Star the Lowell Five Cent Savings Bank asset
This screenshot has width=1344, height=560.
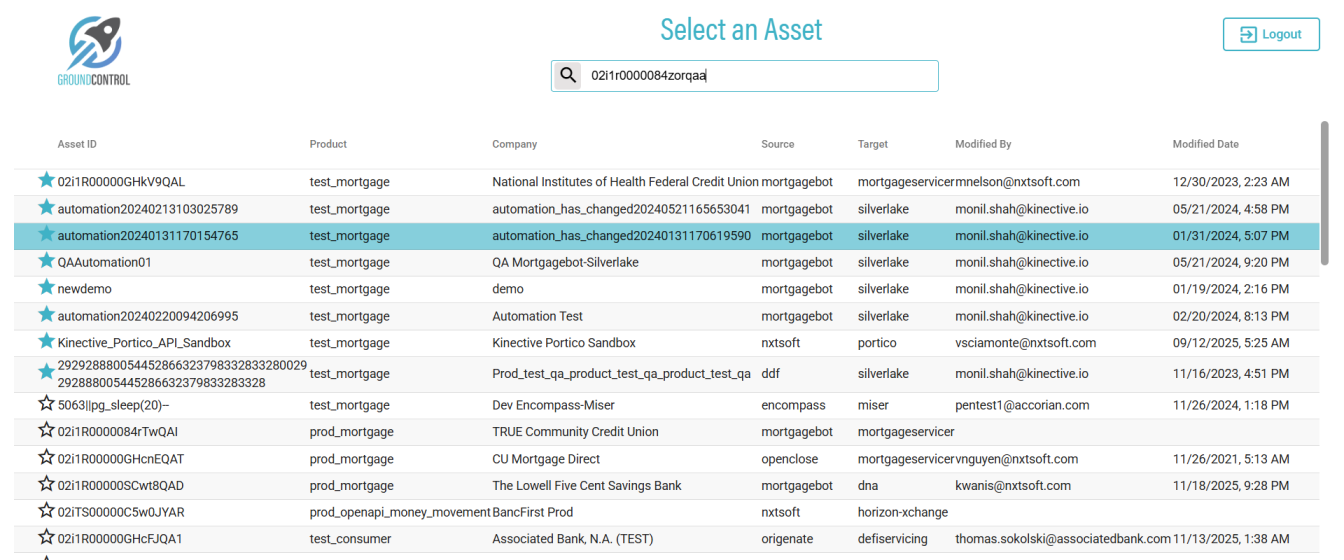pos(46,485)
